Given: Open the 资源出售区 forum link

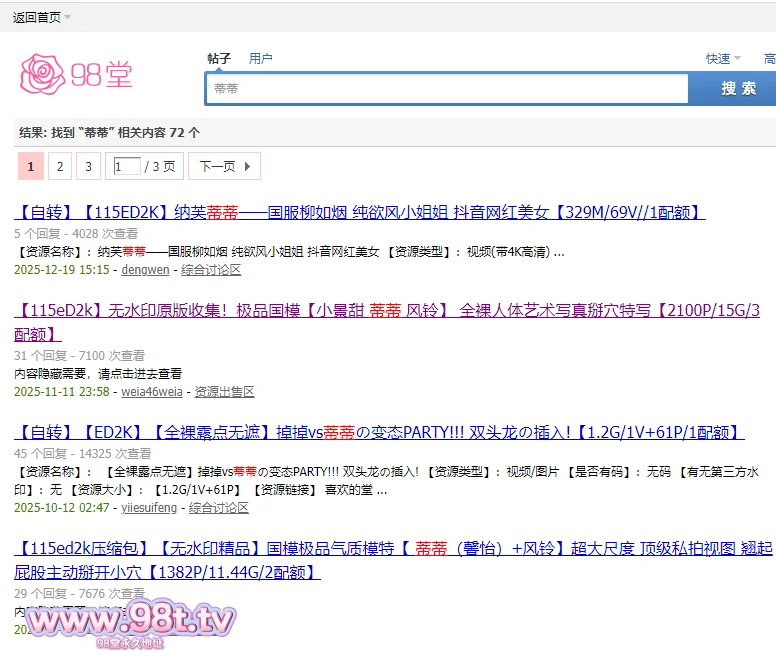Looking at the screenshot, I should (x=225, y=392).
